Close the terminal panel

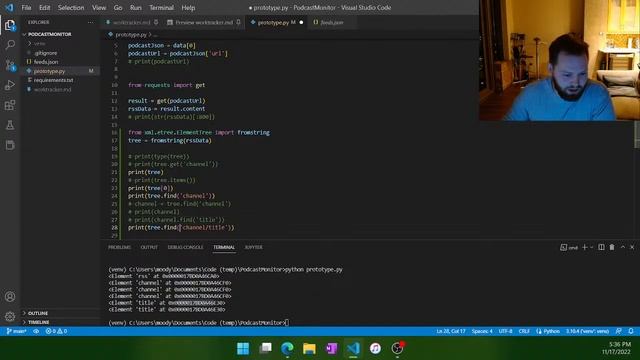632,247
